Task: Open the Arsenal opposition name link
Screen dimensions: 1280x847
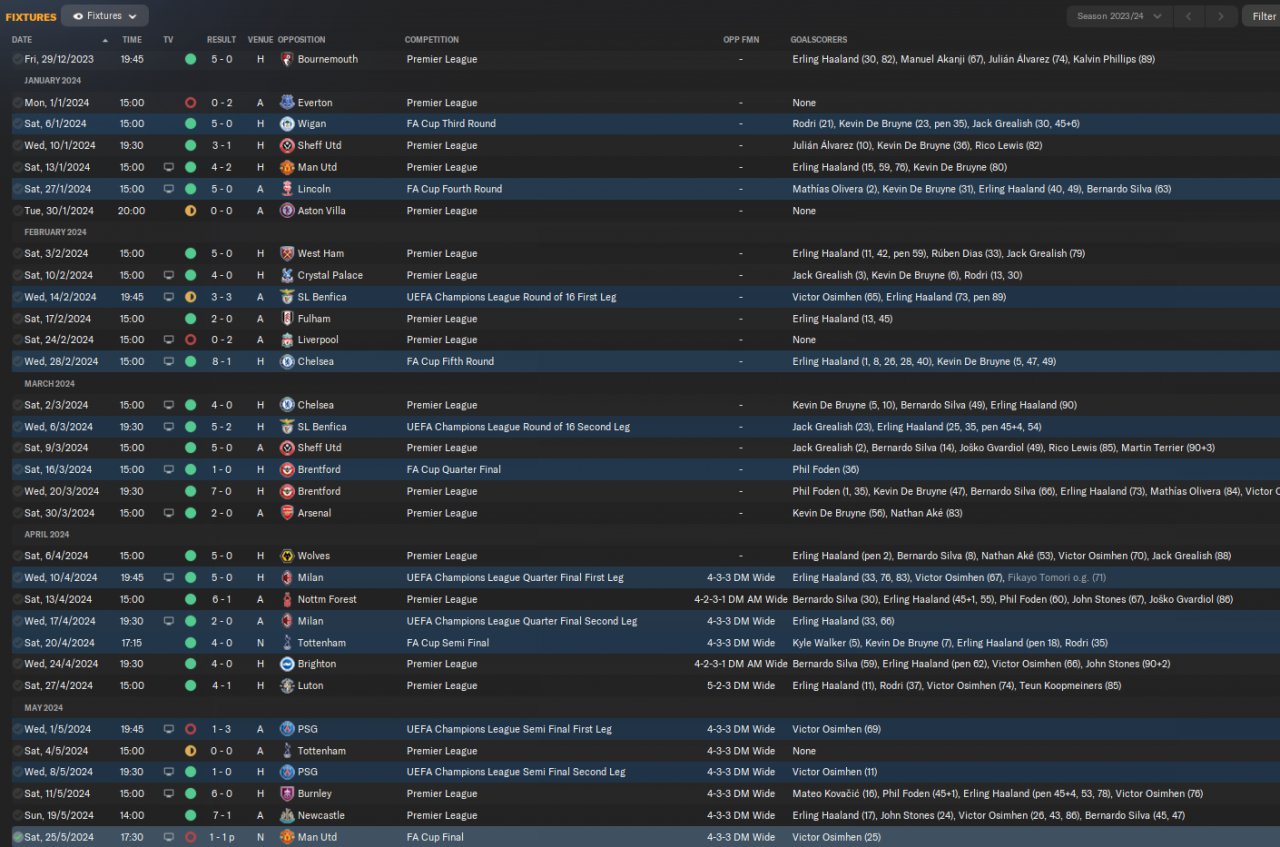Action: (x=314, y=513)
